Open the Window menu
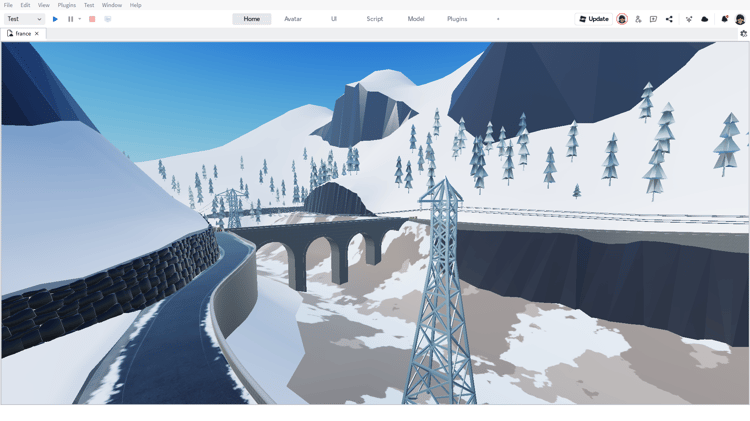Viewport: 750px width, 421px height. 111,5
